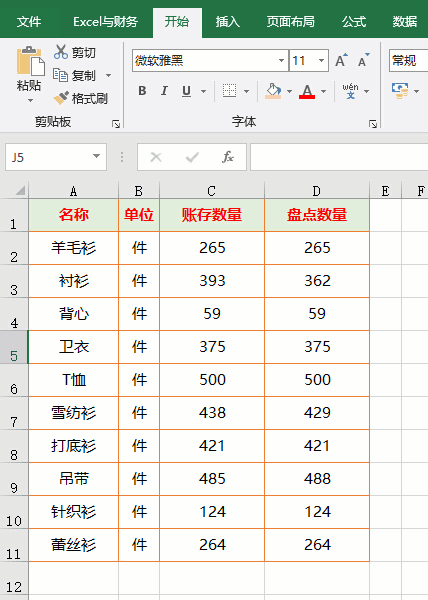This screenshot has width=428, height=600.
Task: Click header cell 名称
Action: [73, 215]
